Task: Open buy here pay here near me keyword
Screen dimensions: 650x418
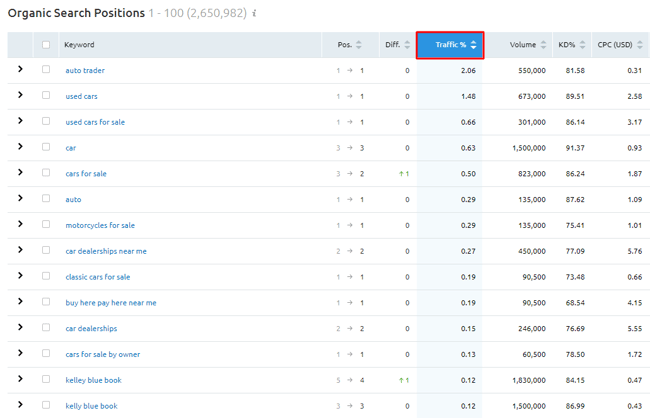Action: coord(111,303)
